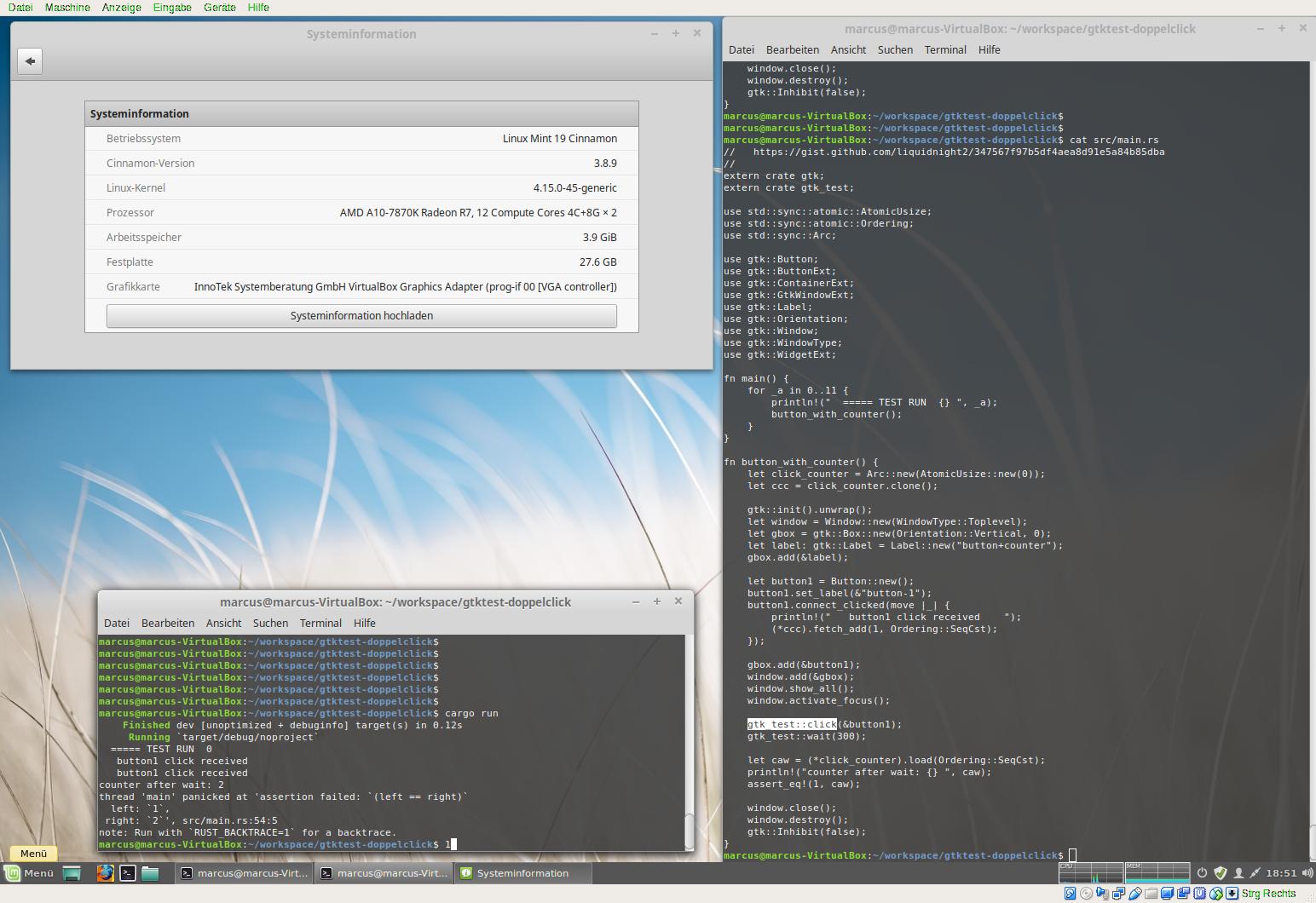Open Terminal menu in the right terminal
This screenshot has width=1316, height=903.
945,50
